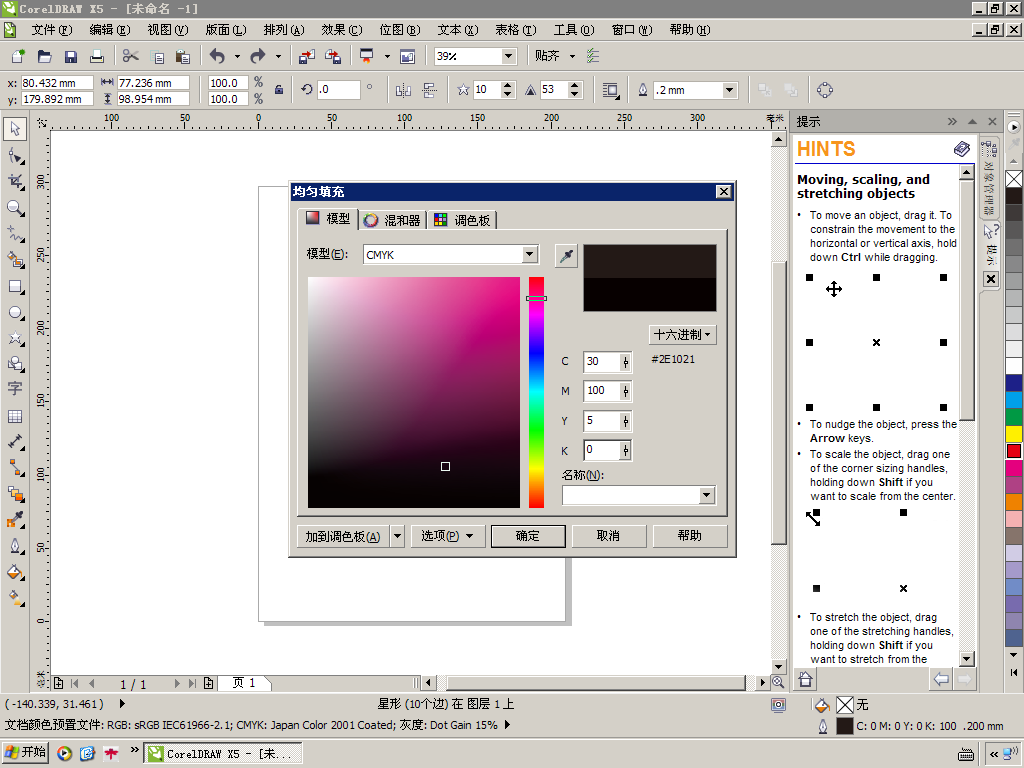Open the Outline pen tool flyout
Image resolution: width=1024 pixels, height=768 pixels.
pyautogui.click(x=15, y=546)
